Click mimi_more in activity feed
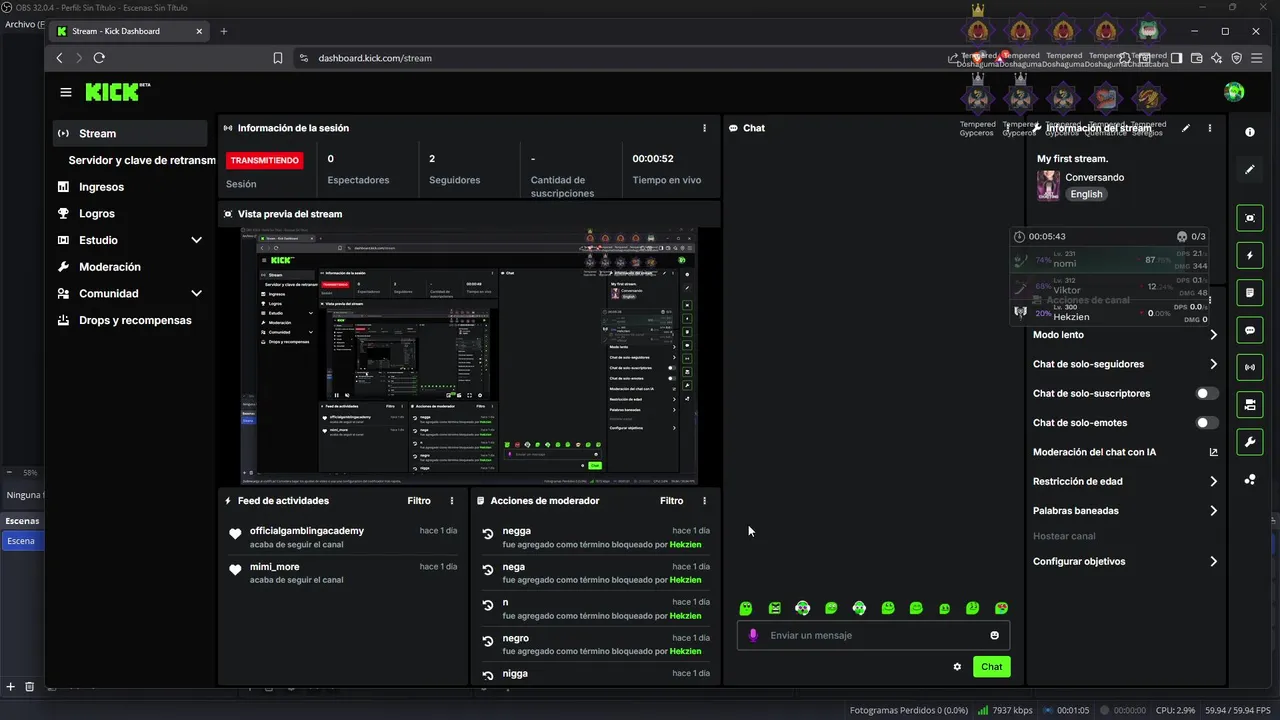 (275, 567)
